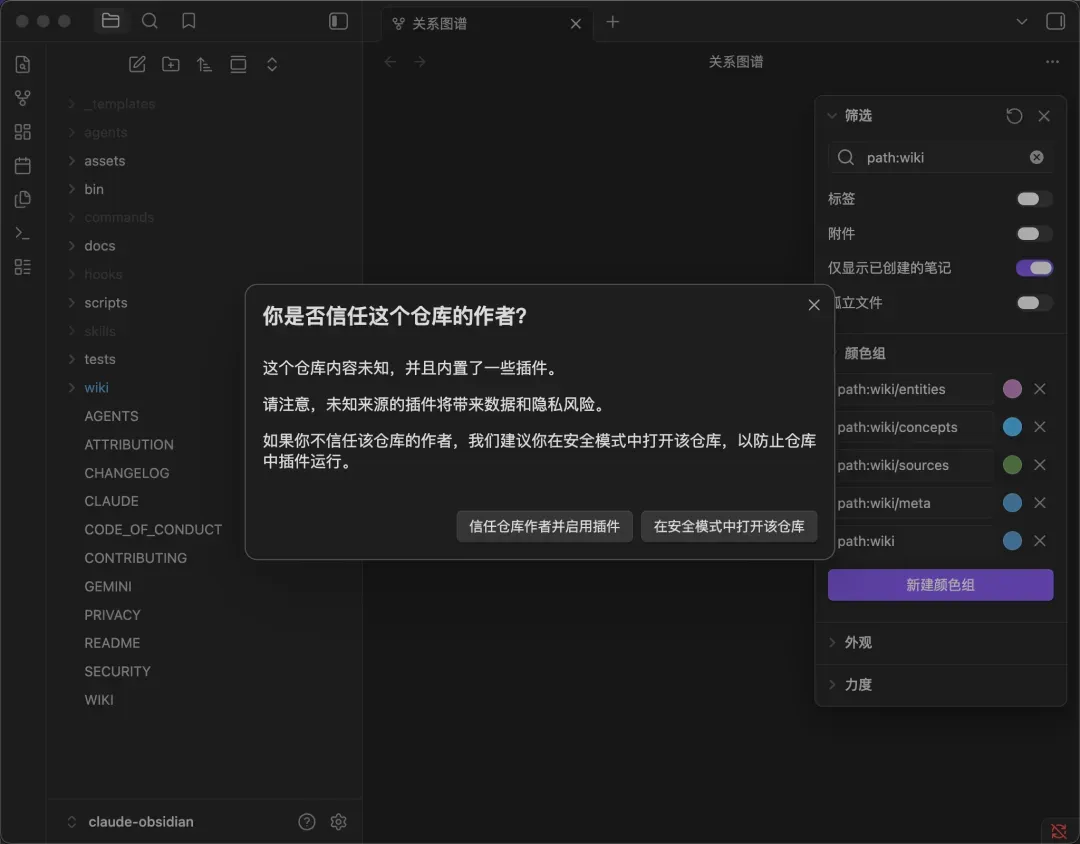Remove path:wiki/meta color group
The image size is (1080, 844).
(1040, 503)
